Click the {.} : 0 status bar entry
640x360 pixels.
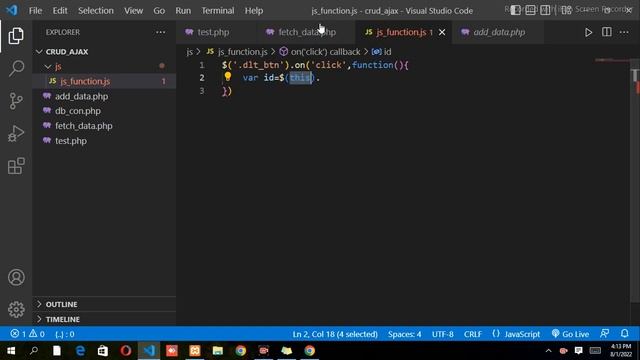click(65, 334)
